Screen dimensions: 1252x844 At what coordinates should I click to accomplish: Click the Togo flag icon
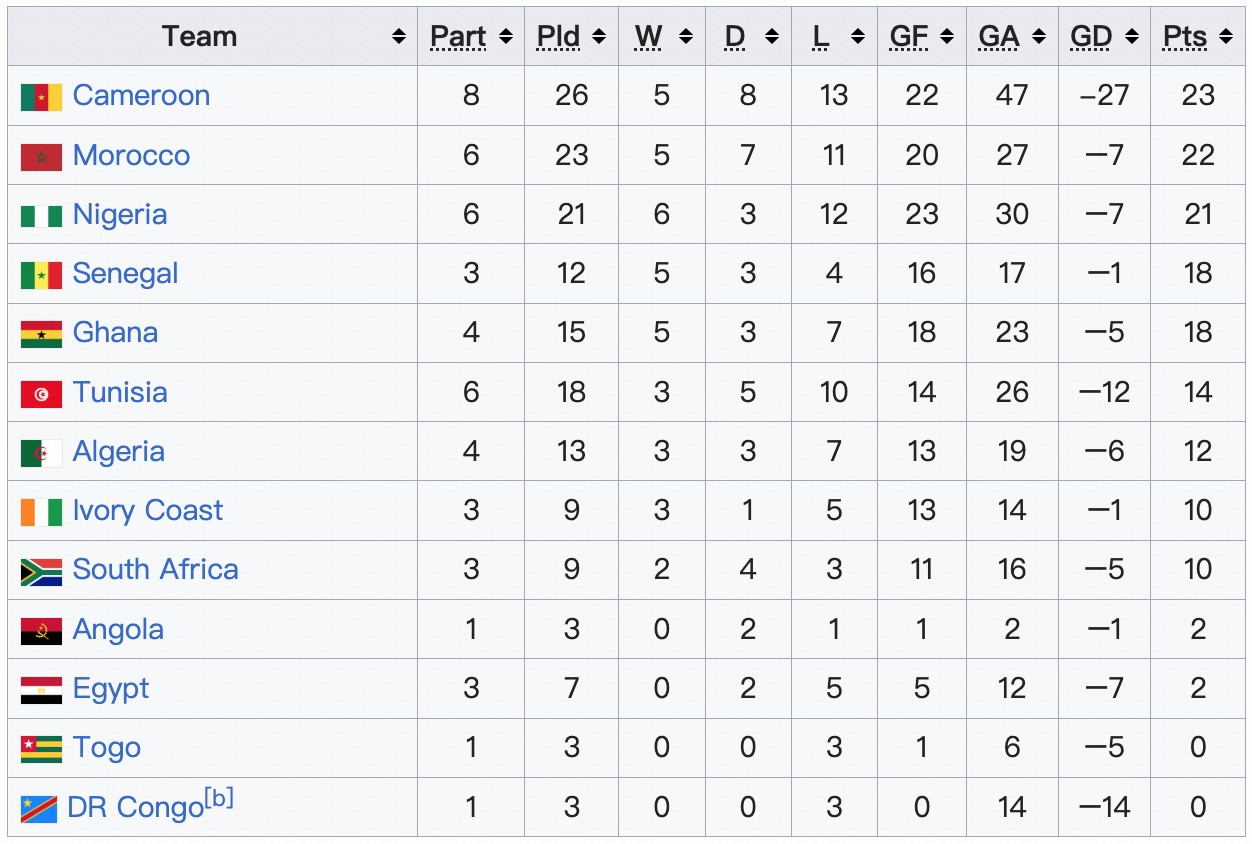[41, 749]
